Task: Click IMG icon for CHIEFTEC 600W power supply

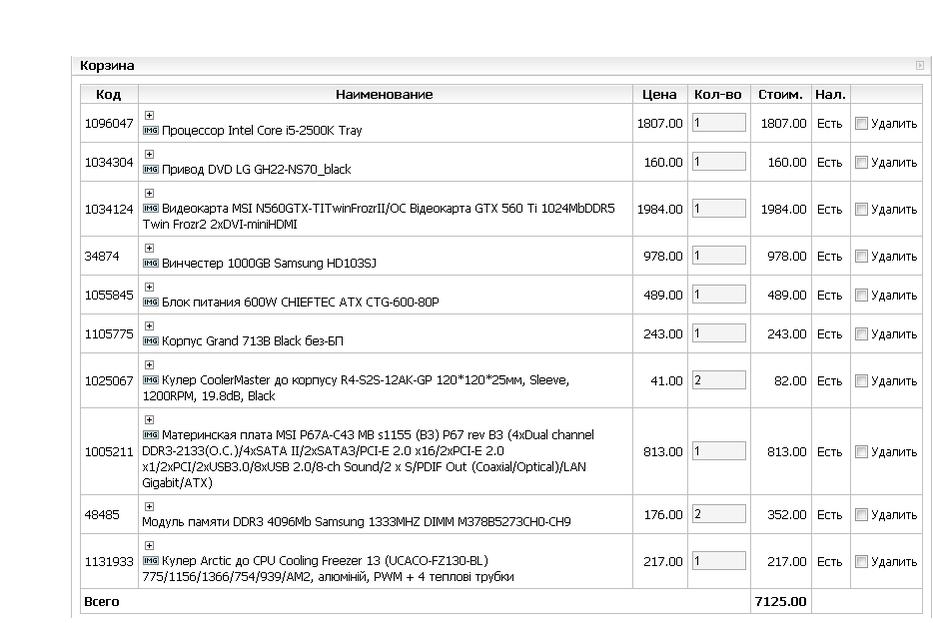Action: click(151, 302)
